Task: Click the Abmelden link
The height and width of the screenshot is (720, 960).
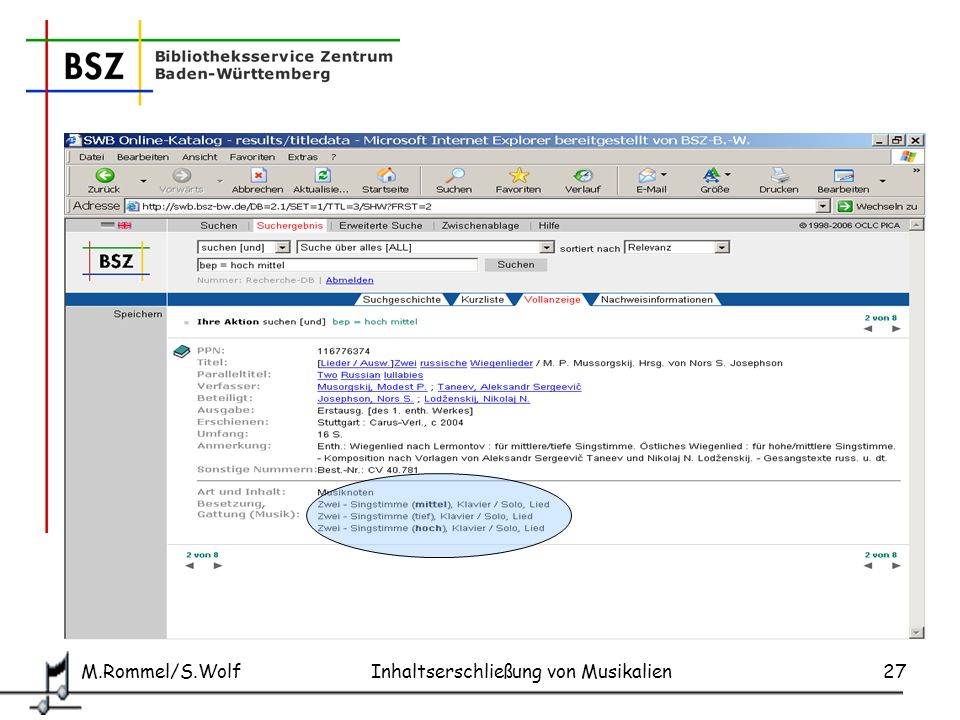Action: [x=350, y=280]
